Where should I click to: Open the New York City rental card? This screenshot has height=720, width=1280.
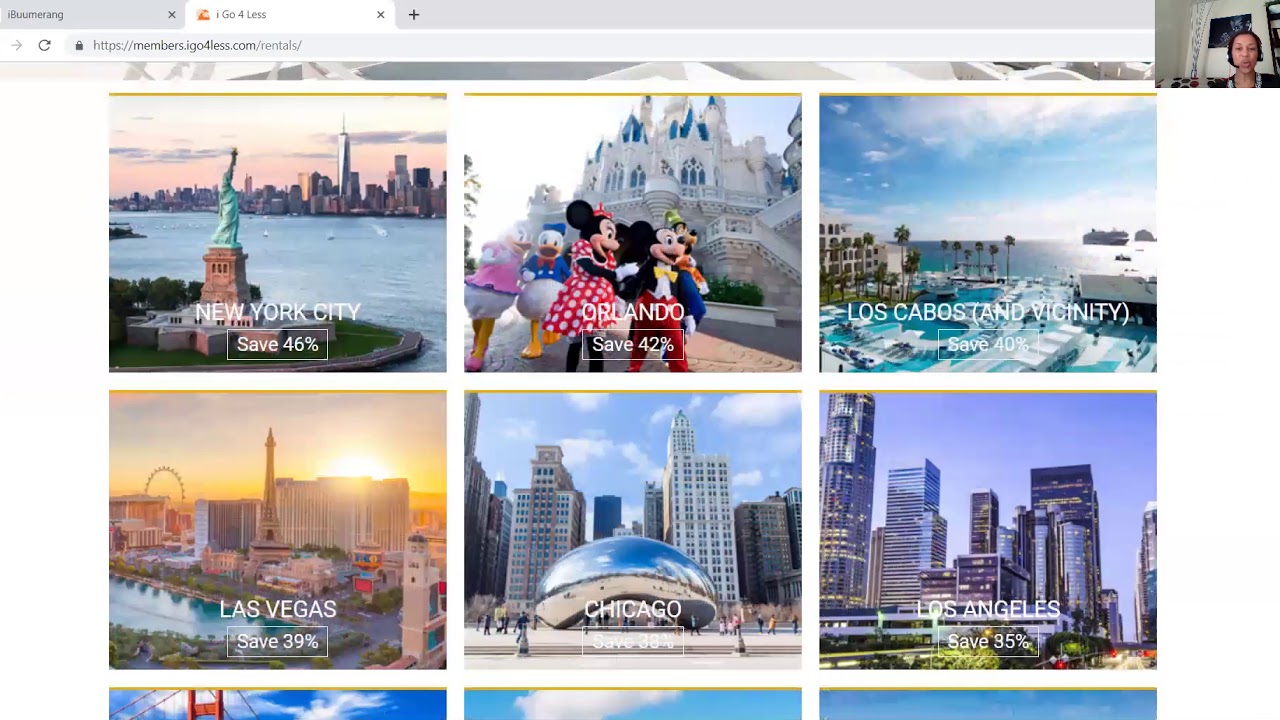tap(278, 233)
